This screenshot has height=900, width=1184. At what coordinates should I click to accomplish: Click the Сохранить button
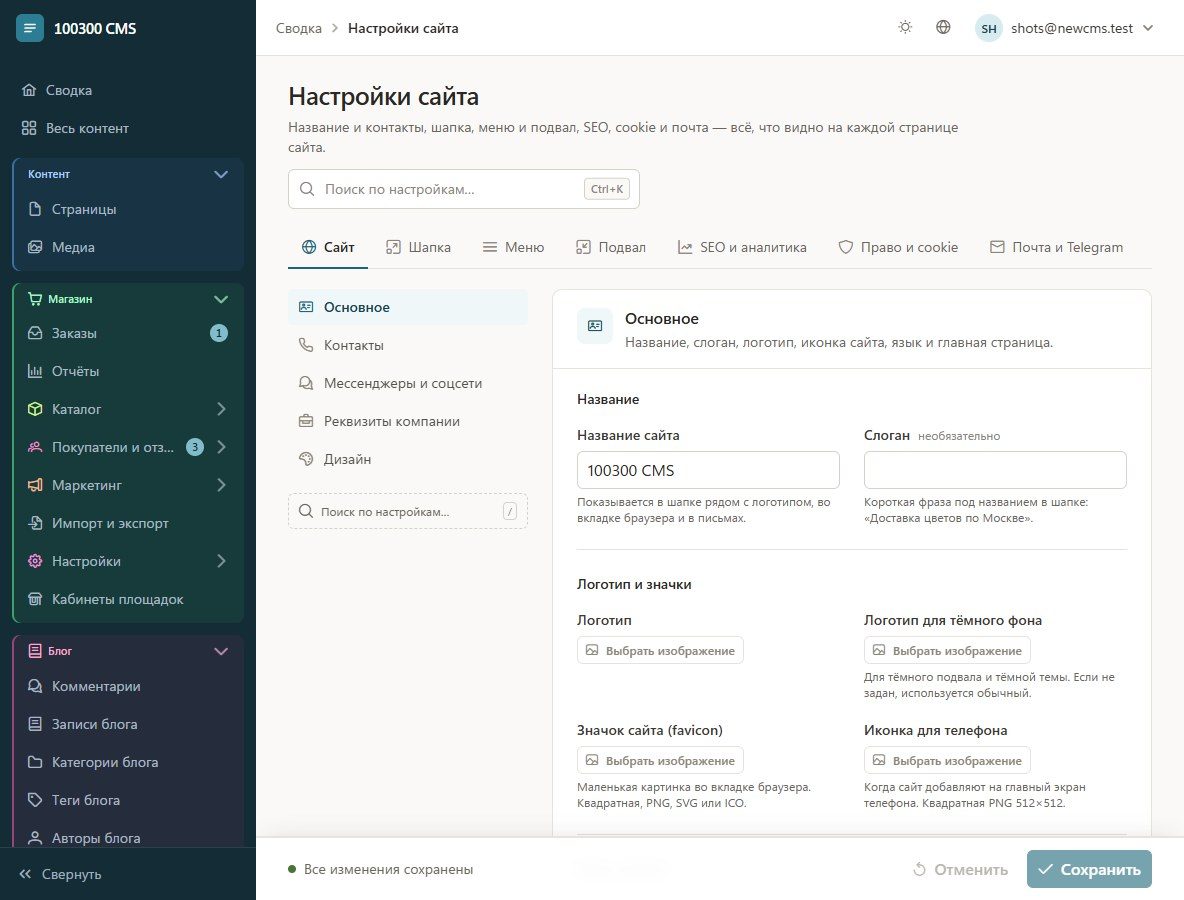tap(1089, 869)
